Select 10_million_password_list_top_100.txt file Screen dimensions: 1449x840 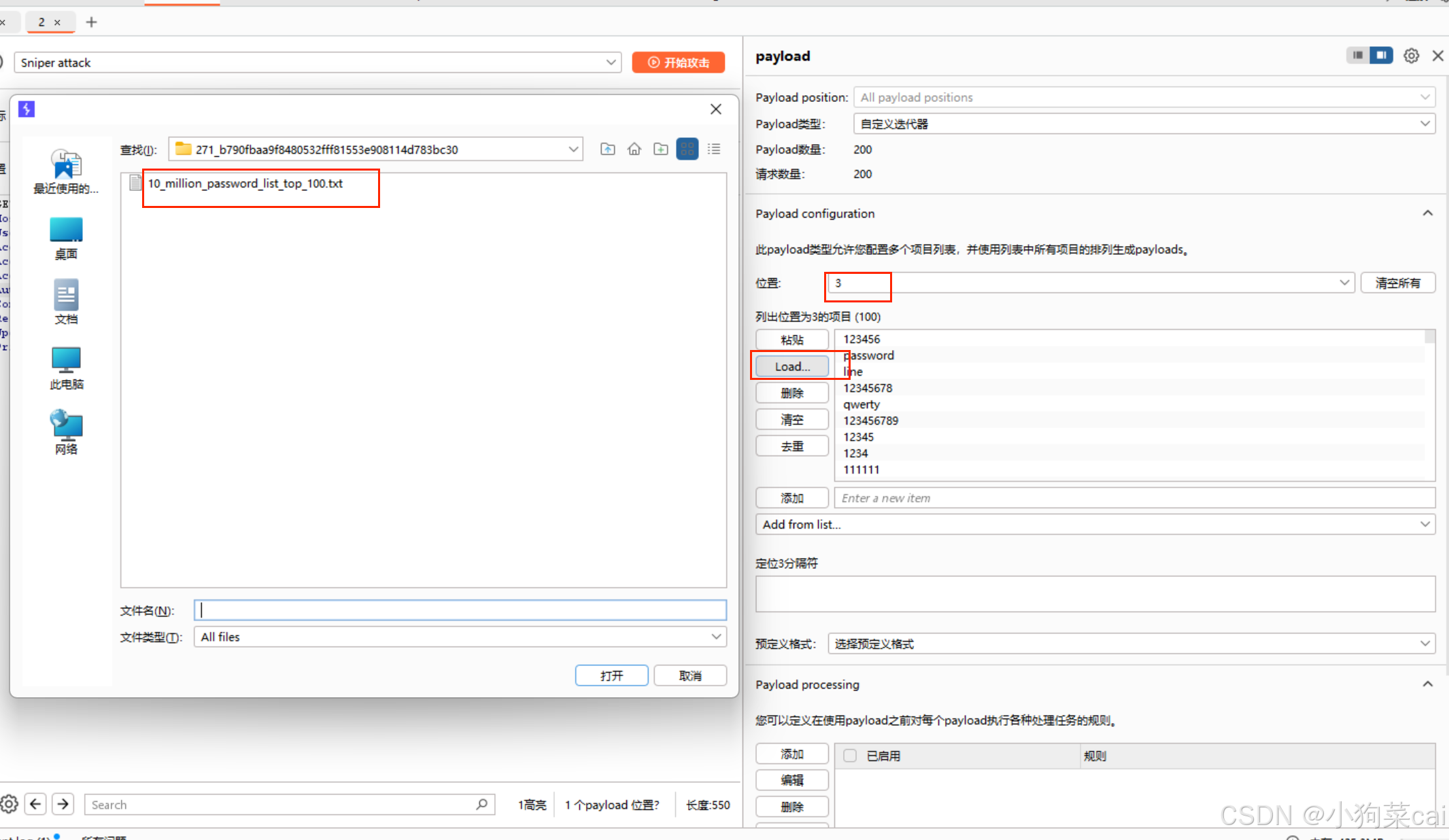coord(245,183)
